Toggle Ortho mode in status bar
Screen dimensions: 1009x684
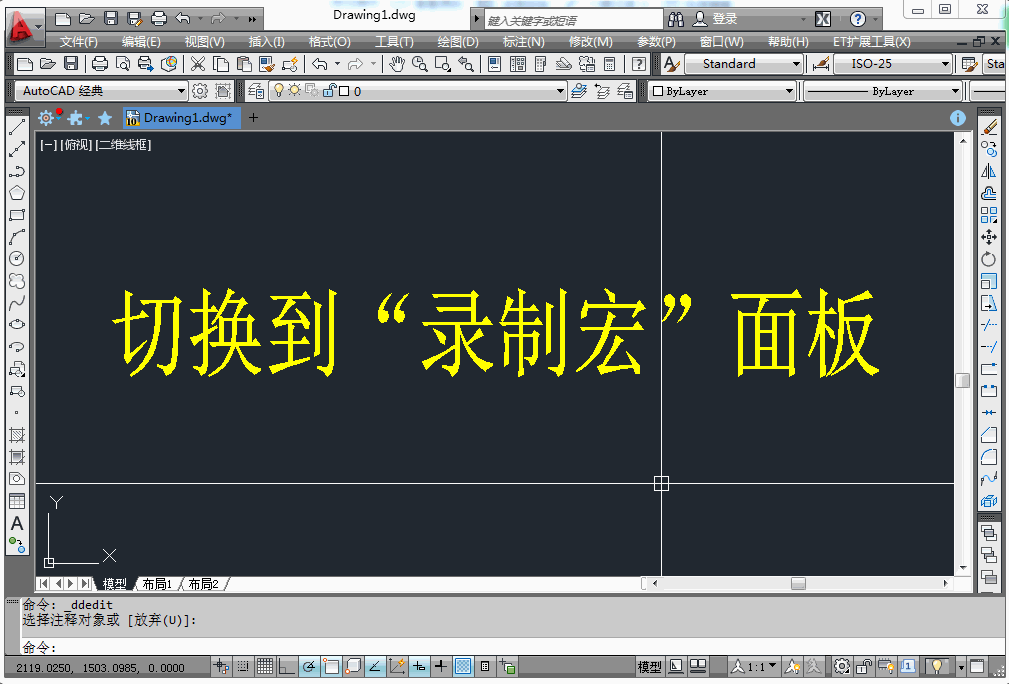(286, 667)
